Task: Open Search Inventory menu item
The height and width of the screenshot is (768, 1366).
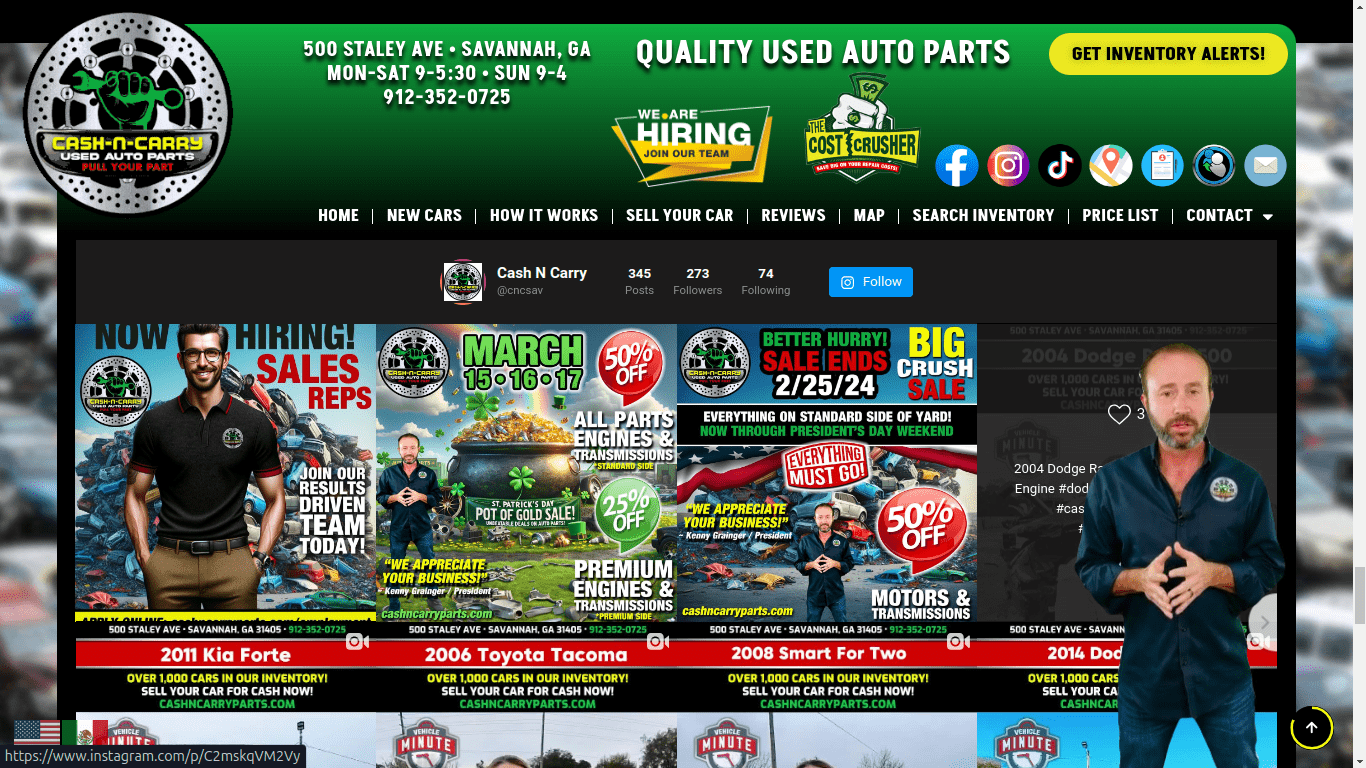Action: 983,215
